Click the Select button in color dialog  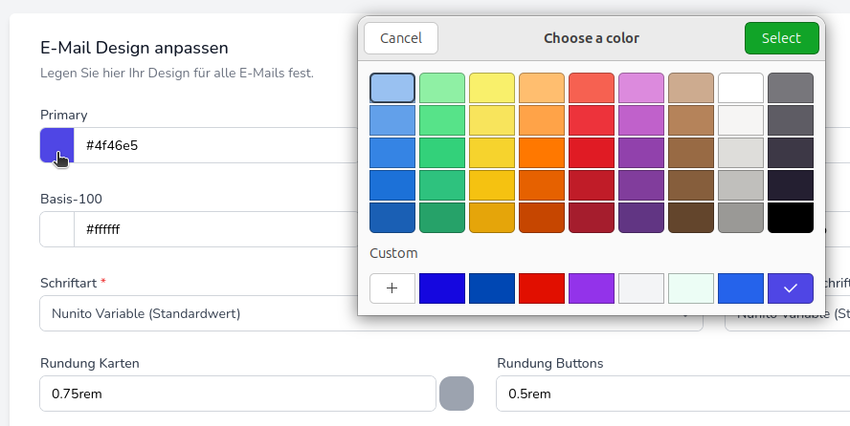(x=781, y=38)
